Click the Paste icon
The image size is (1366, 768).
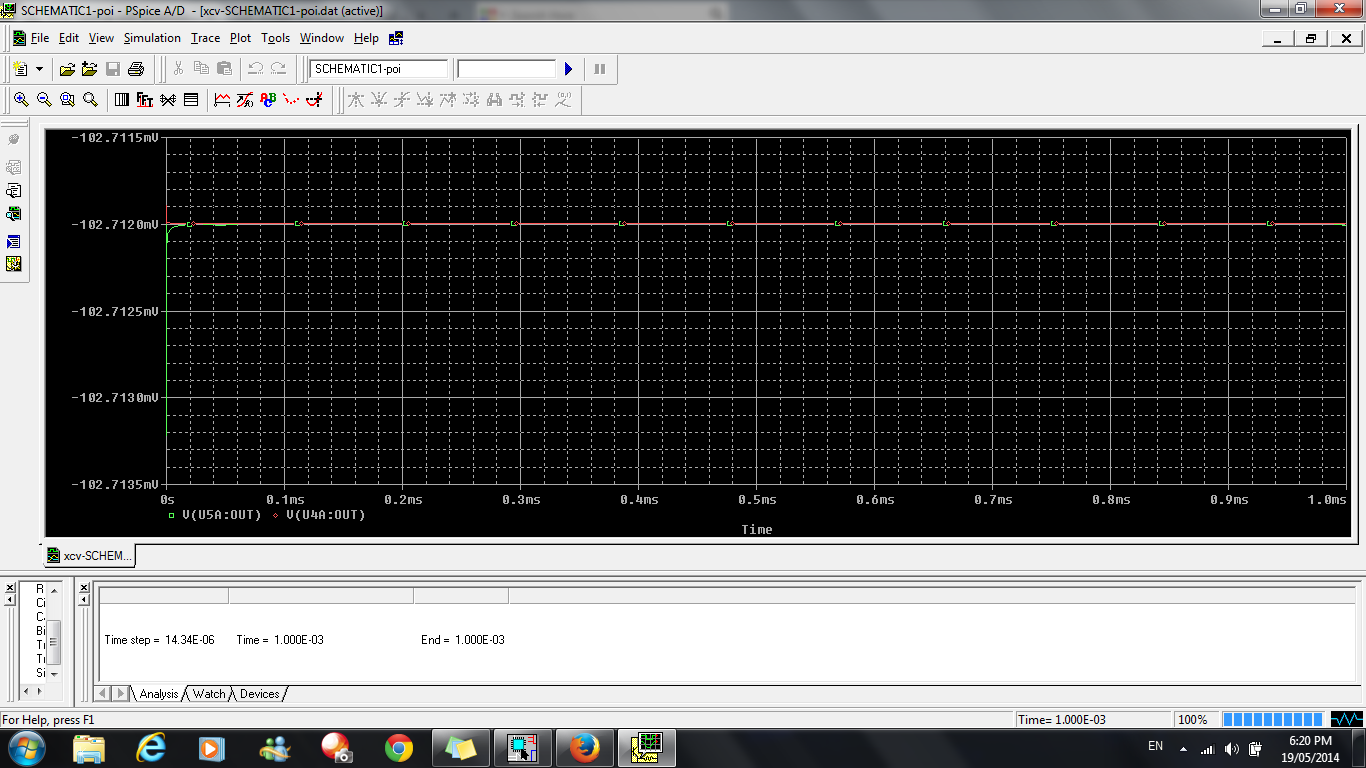coord(224,69)
